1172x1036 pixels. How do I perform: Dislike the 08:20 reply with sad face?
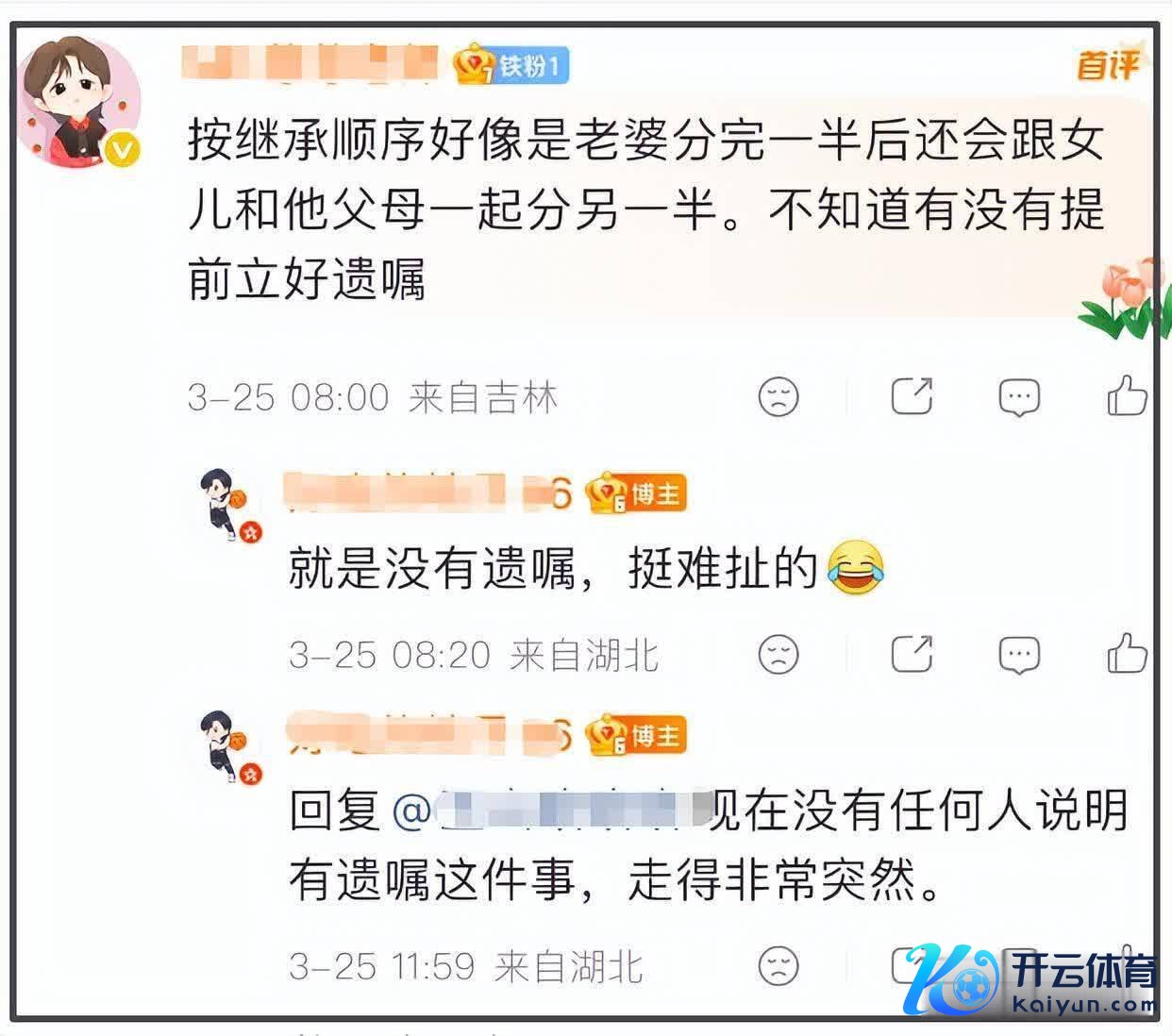click(x=779, y=655)
